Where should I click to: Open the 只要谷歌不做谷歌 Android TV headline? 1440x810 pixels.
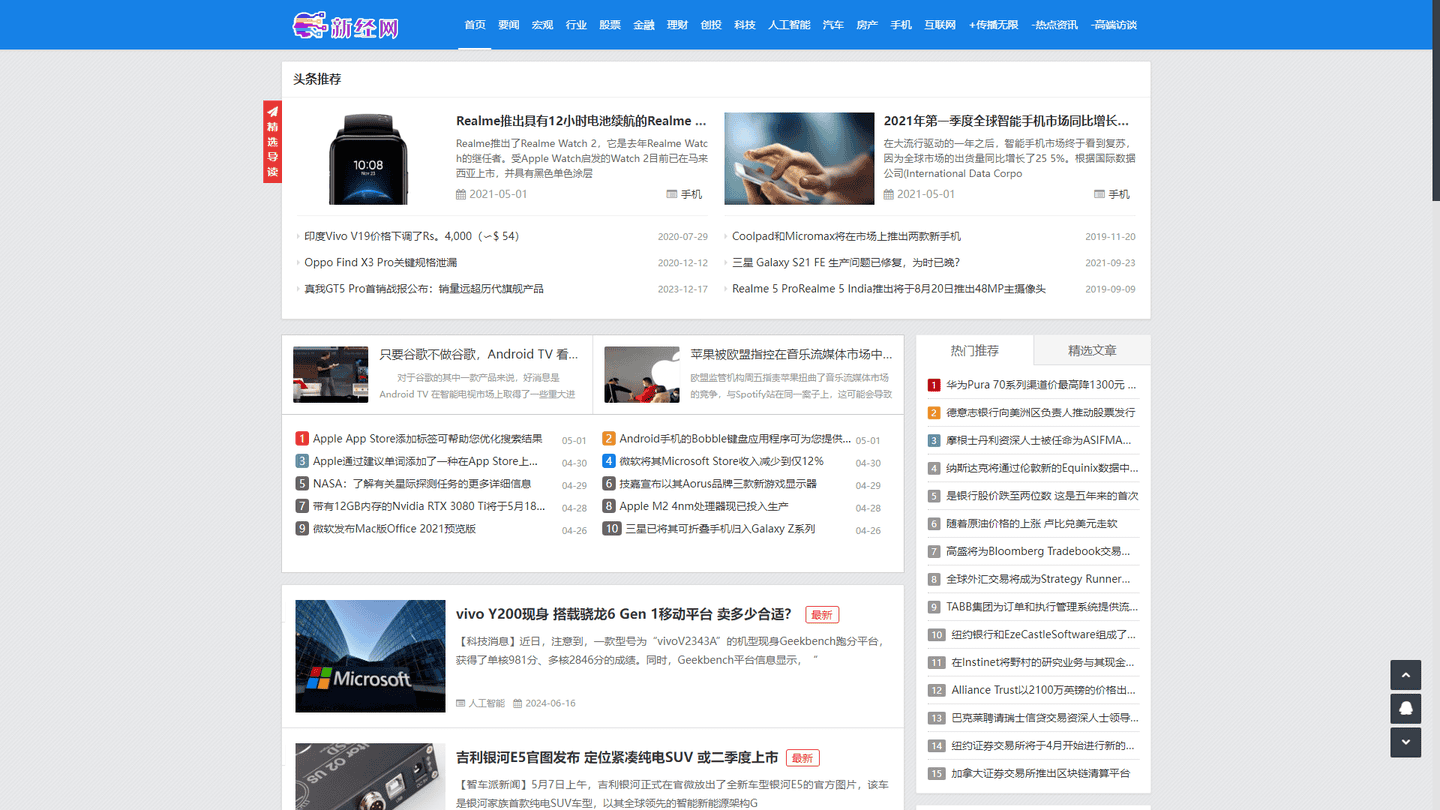pyautogui.click(x=479, y=354)
